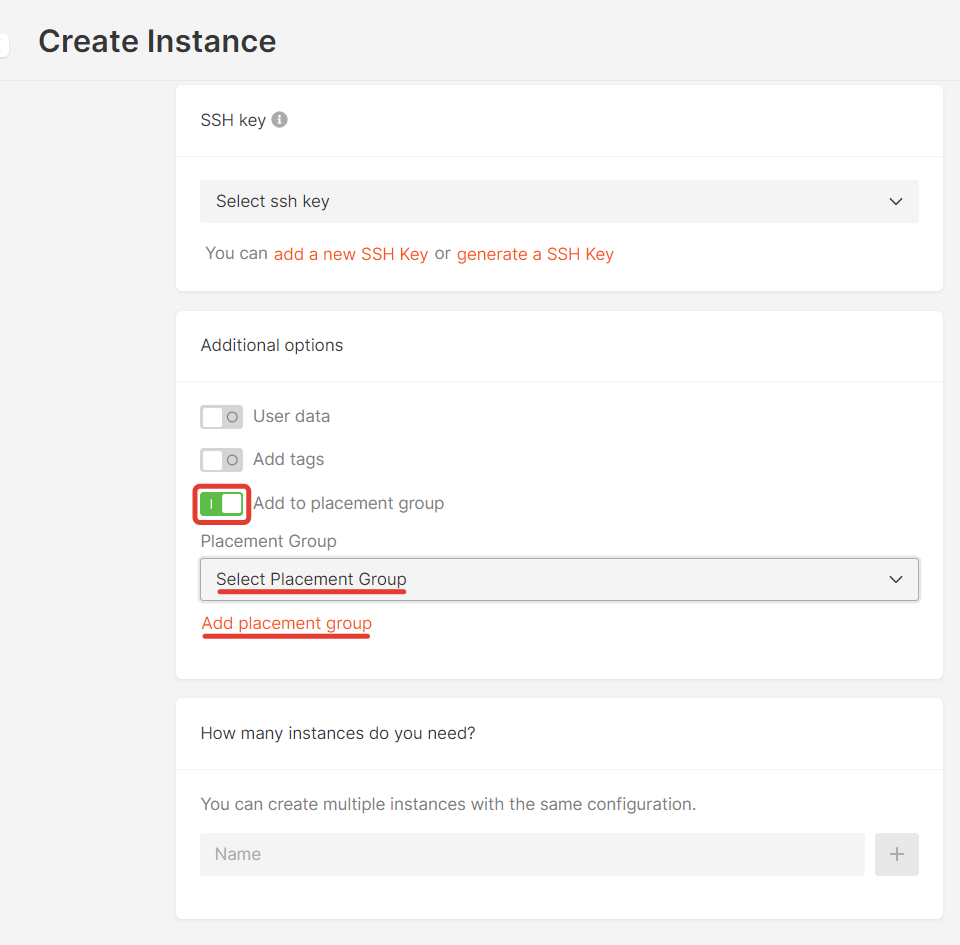Screen dimensions: 960x945
Task: Turn on the Add tags switch
Action: coord(221,460)
